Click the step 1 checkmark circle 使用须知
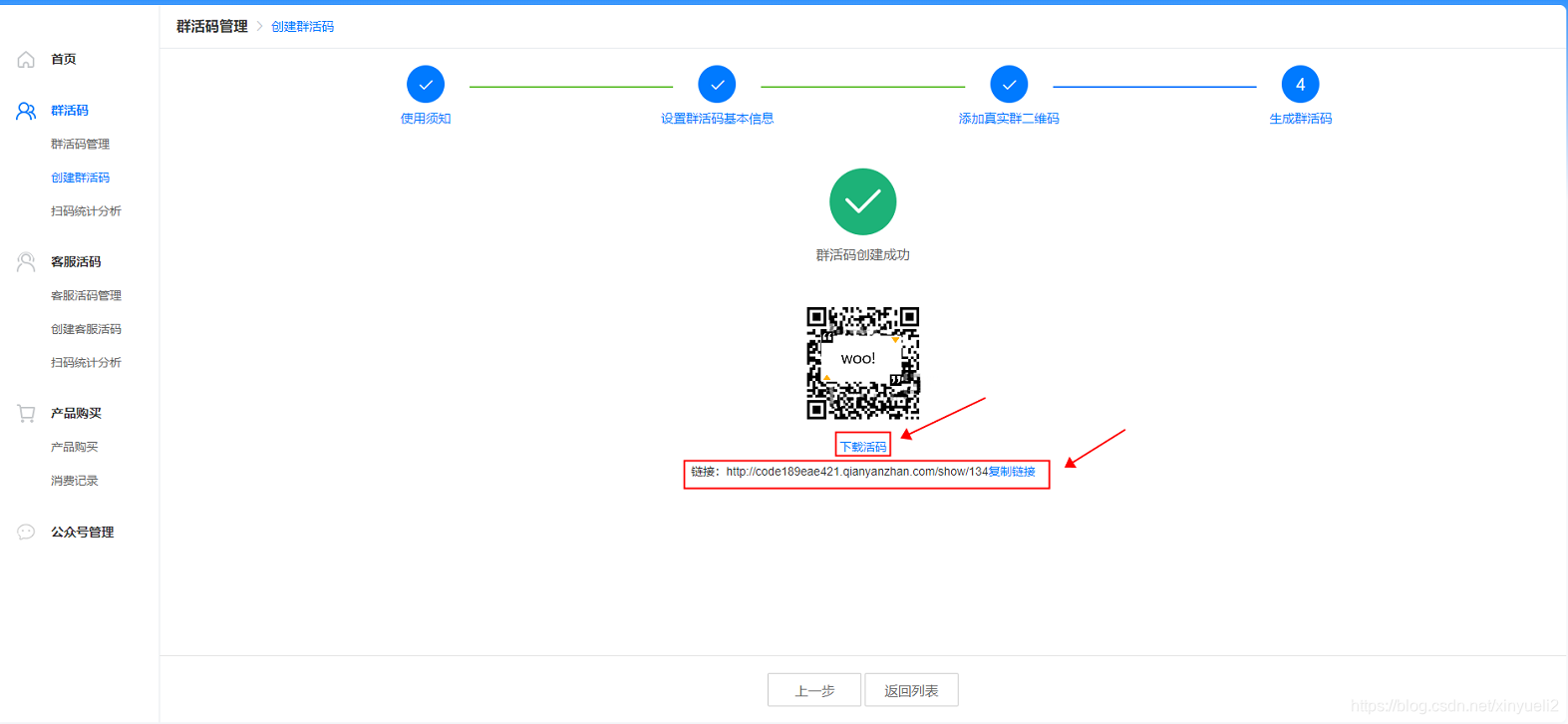1568x724 pixels. click(x=426, y=85)
